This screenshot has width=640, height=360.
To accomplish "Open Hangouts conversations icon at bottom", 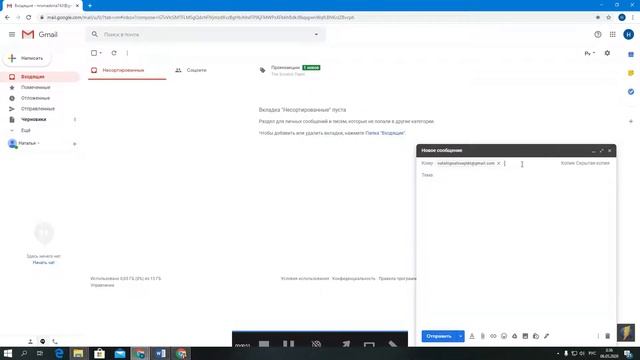I will pos(42,342).
